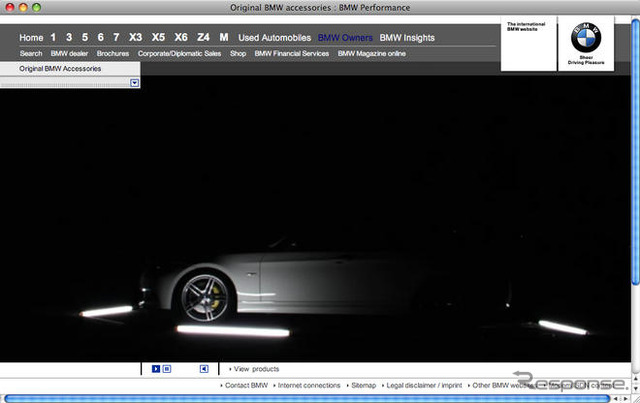Click the horizontal scrollbar right arrow
This screenshot has height=403, width=640.
tap(625, 399)
